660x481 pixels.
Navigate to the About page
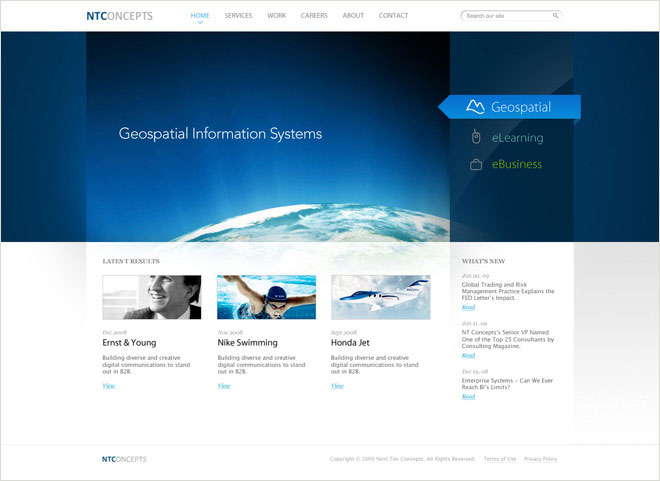353,15
